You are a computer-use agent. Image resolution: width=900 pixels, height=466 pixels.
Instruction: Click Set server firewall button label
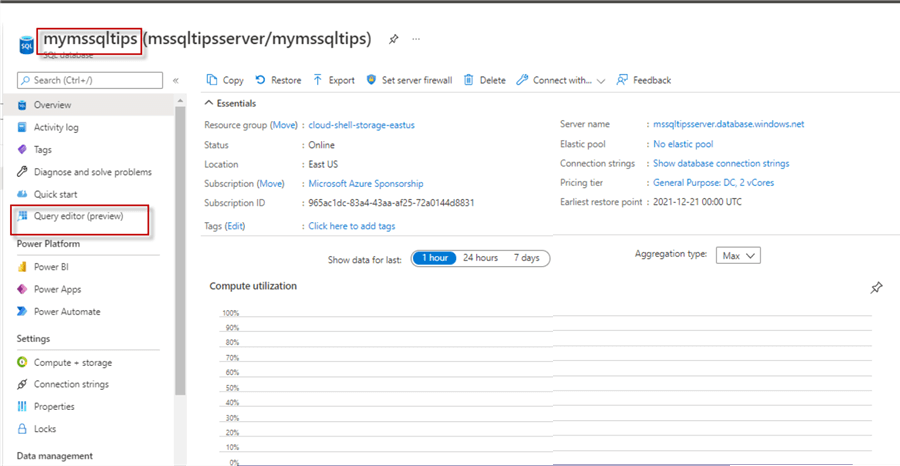pyautogui.click(x=417, y=80)
